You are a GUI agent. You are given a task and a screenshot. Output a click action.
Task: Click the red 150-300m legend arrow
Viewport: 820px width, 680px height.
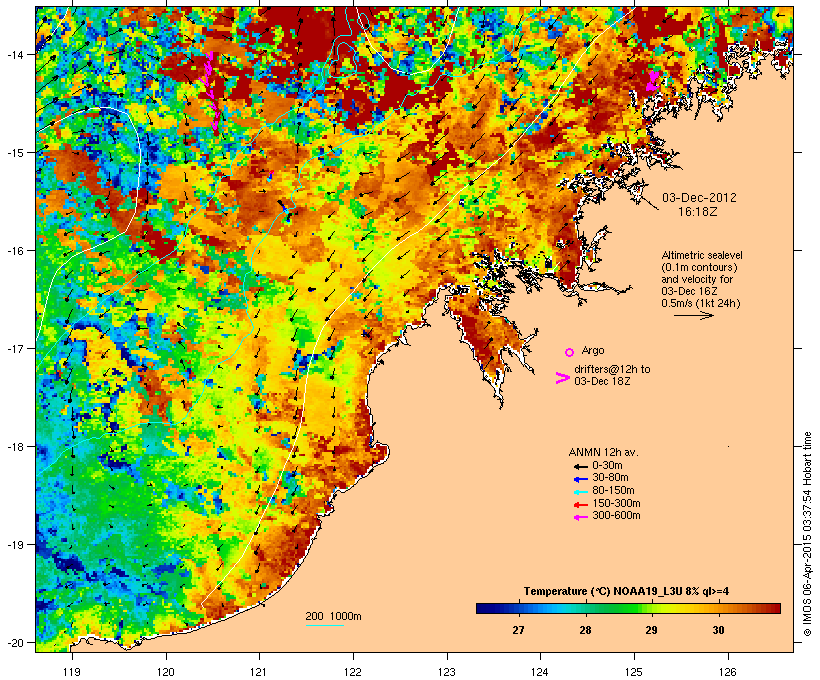click(580, 505)
